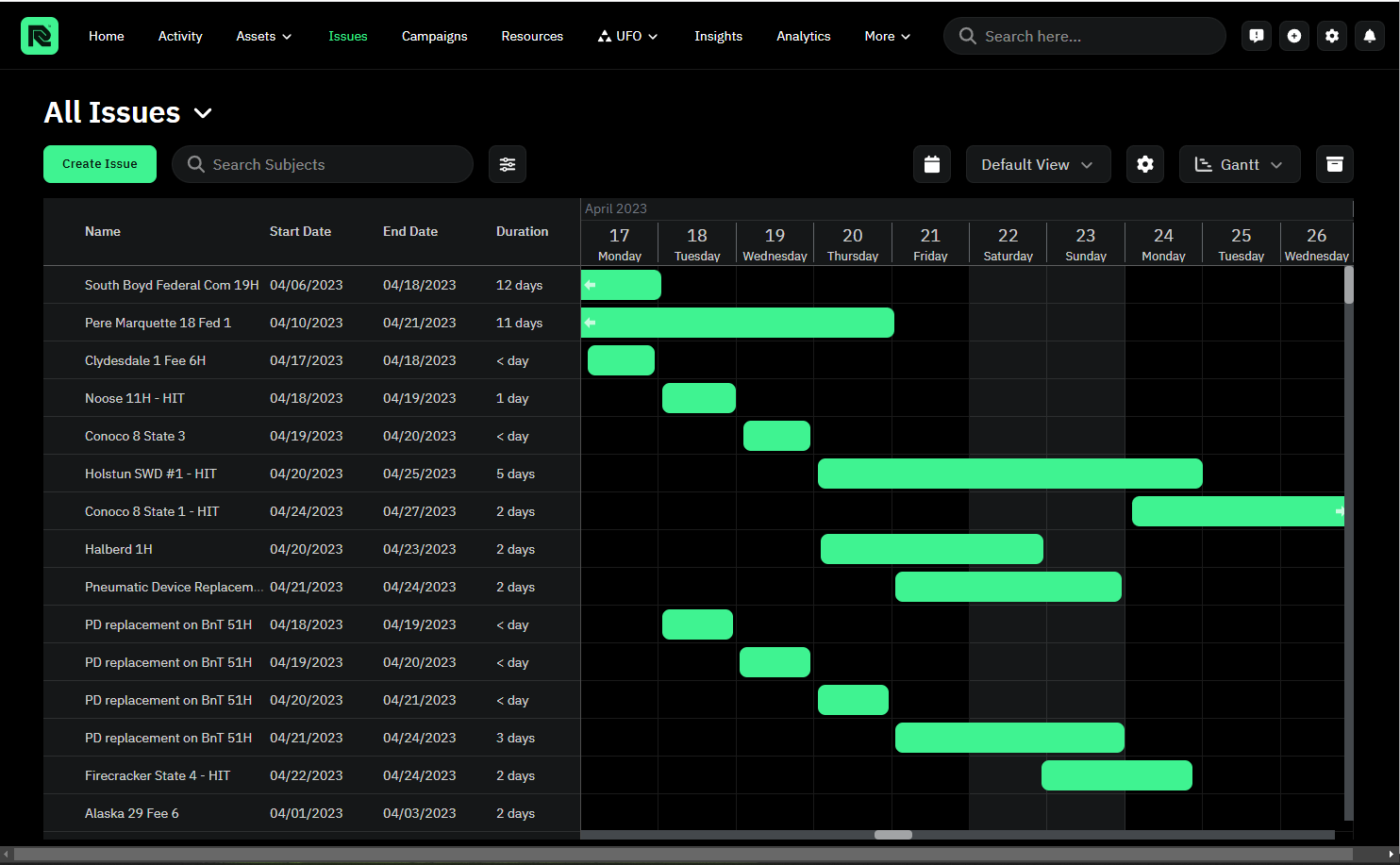Screen dimensions: 1400x865
Task: Click the Search Subjects input field
Action: coord(323,164)
